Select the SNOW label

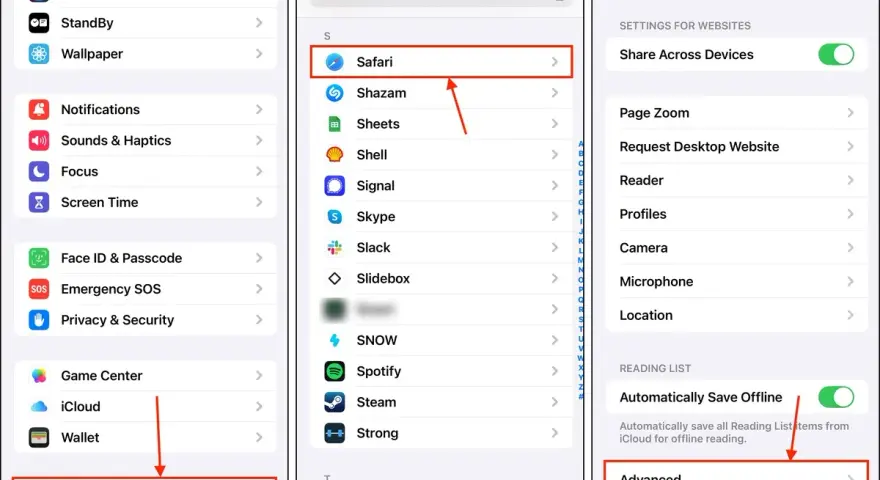[377, 340]
